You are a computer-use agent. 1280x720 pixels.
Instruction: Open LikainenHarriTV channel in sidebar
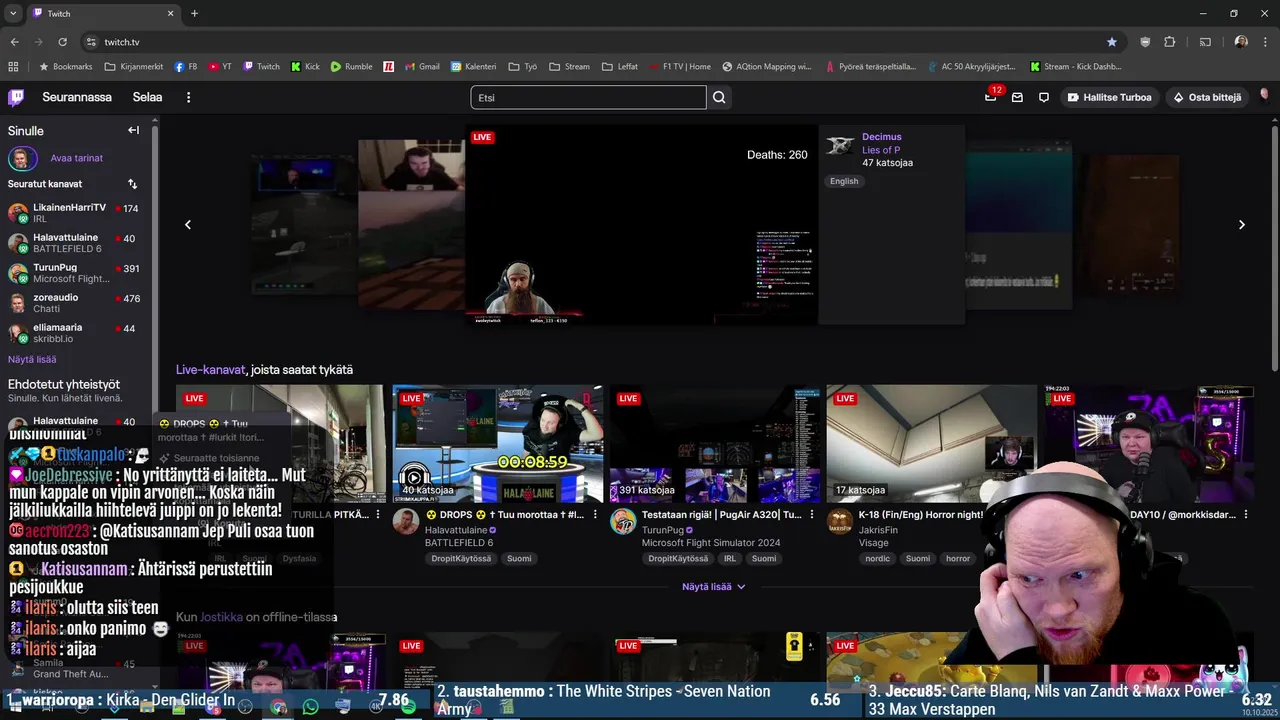pos(74,213)
